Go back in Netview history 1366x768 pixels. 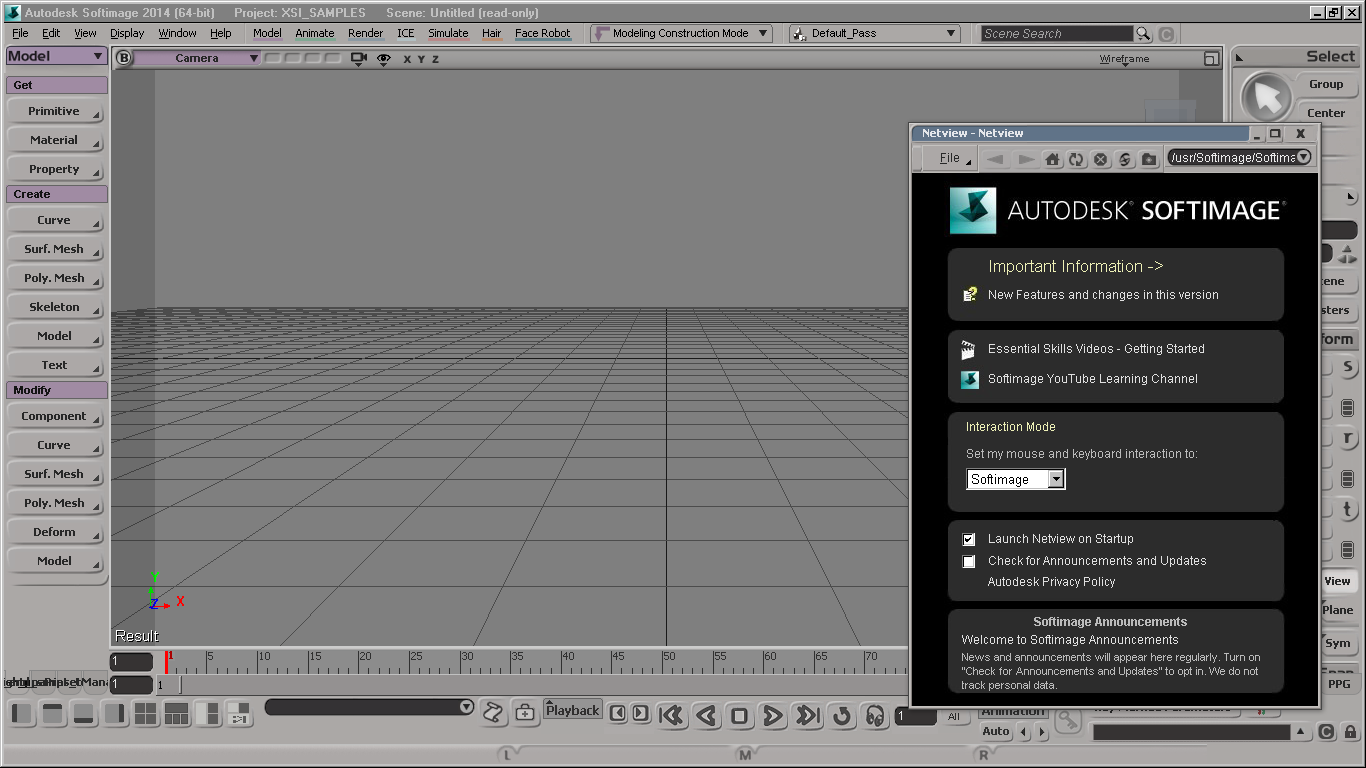pyautogui.click(x=994, y=159)
